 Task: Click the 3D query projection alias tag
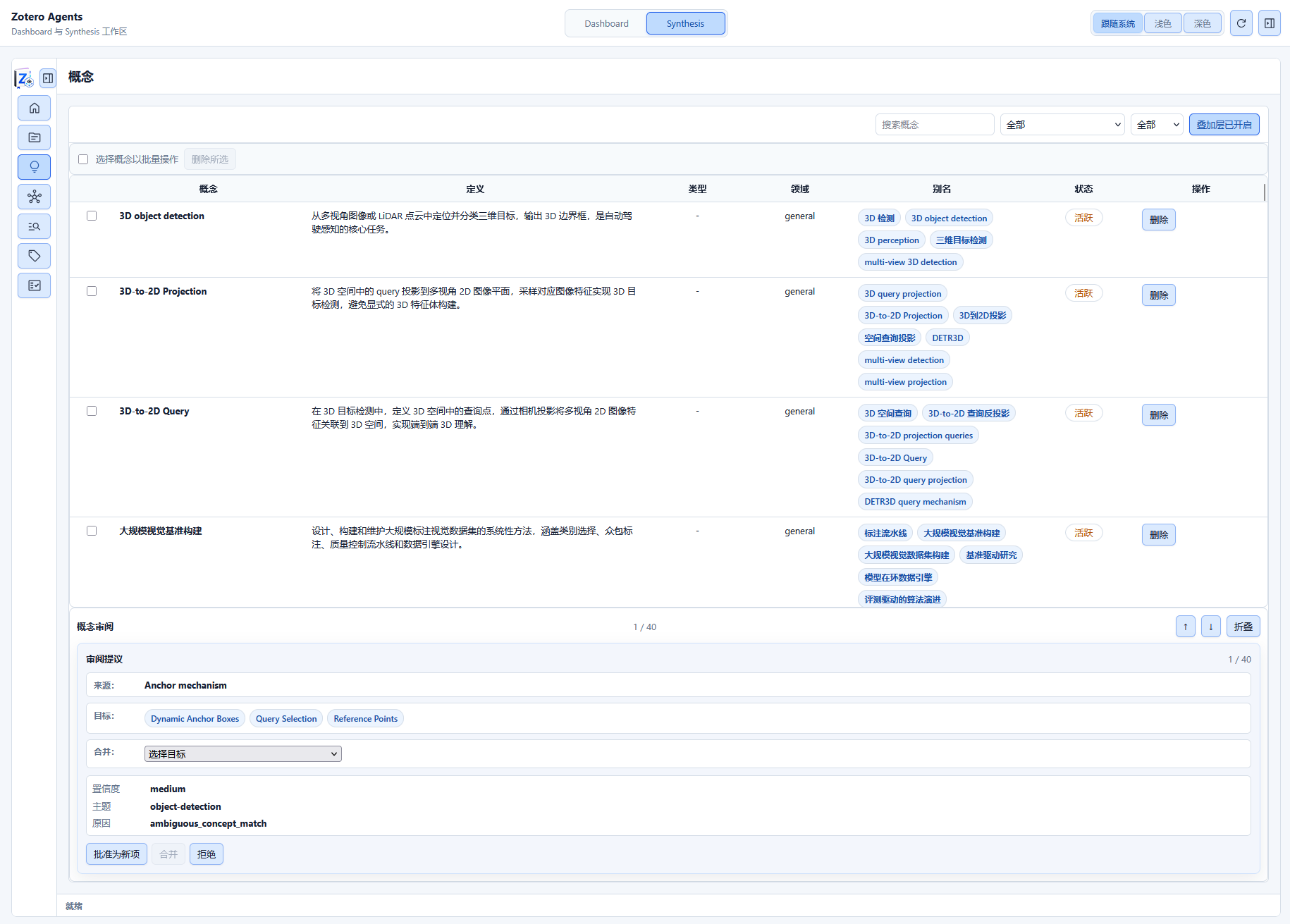point(902,294)
